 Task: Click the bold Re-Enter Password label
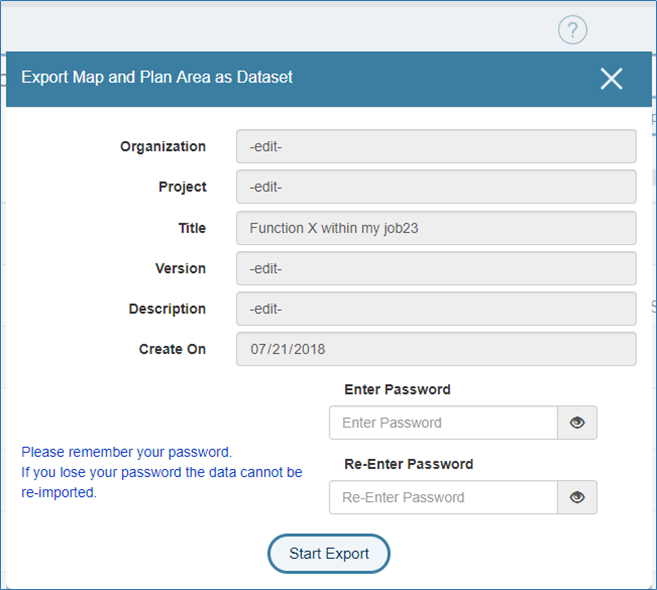pos(409,464)
